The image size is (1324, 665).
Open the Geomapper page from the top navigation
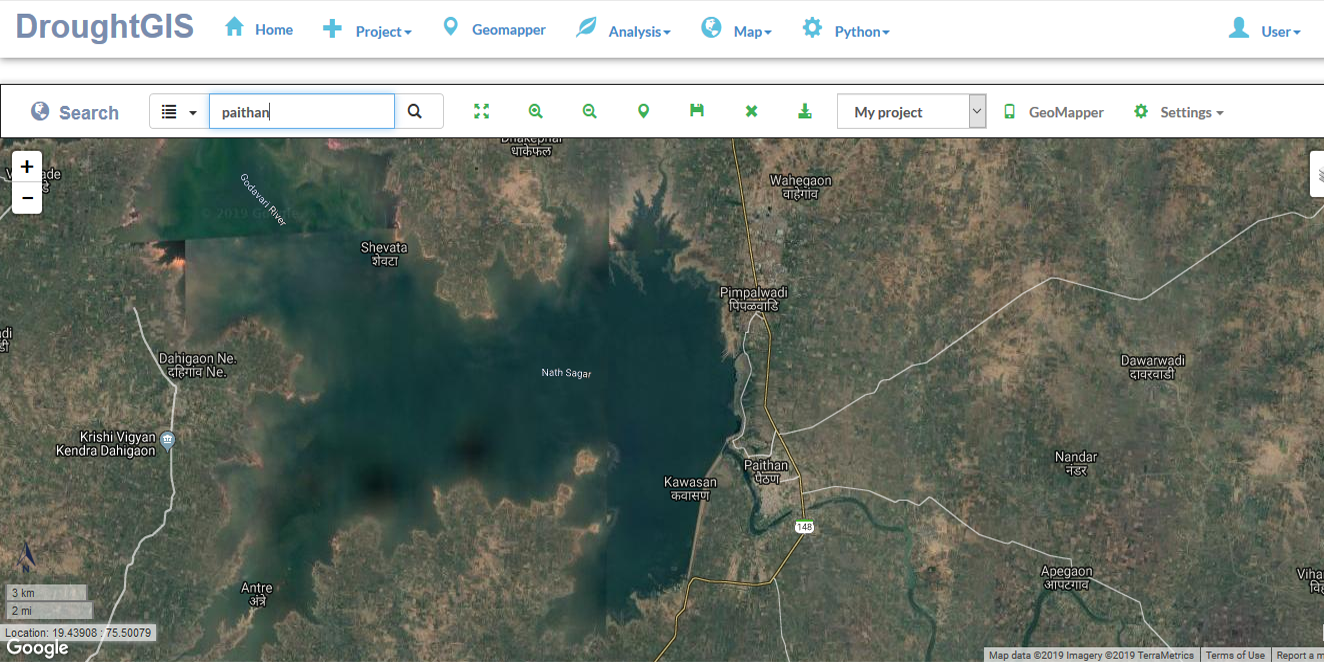point(494,29)
